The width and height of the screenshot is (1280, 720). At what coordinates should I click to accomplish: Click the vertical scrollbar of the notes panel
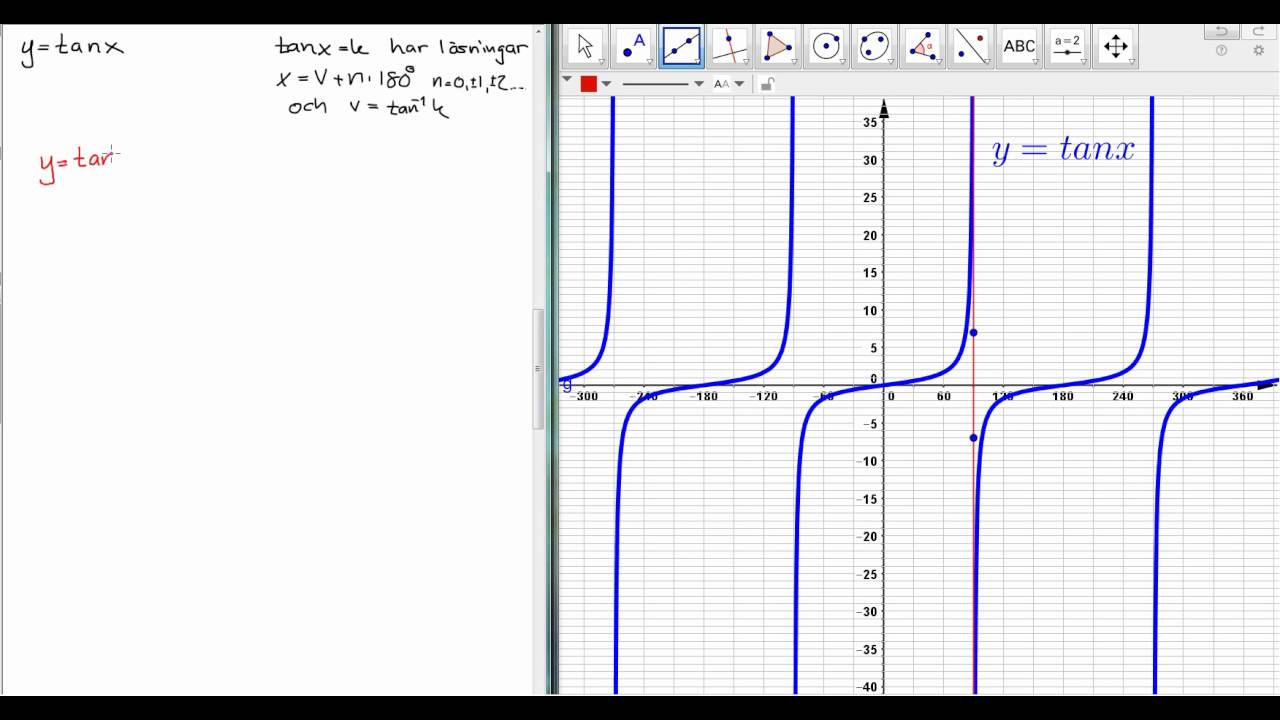pos(539,370)
